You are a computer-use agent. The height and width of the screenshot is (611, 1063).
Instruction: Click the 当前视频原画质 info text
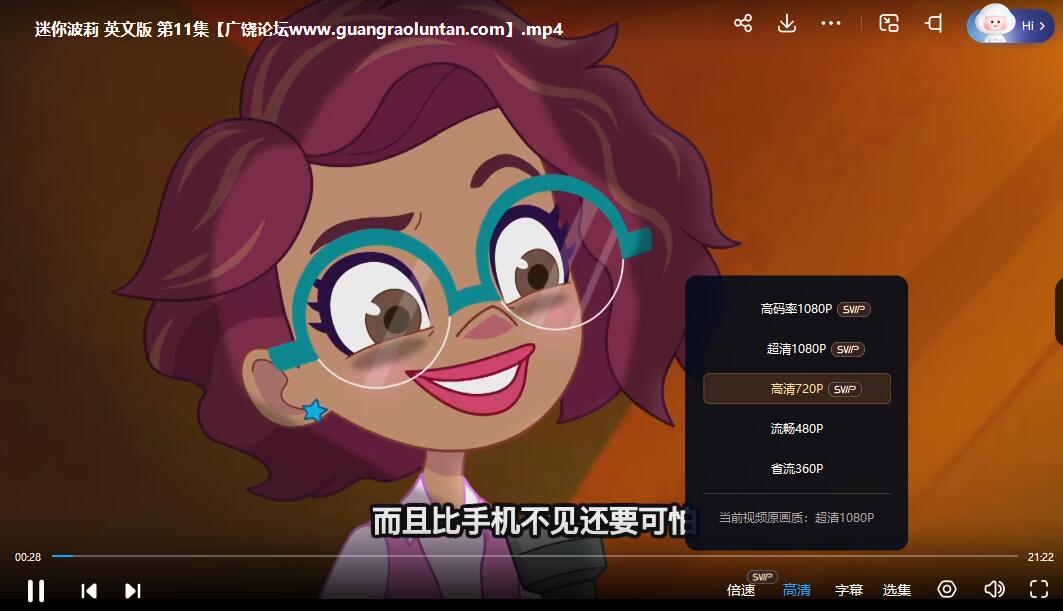(x=797, y=517)
